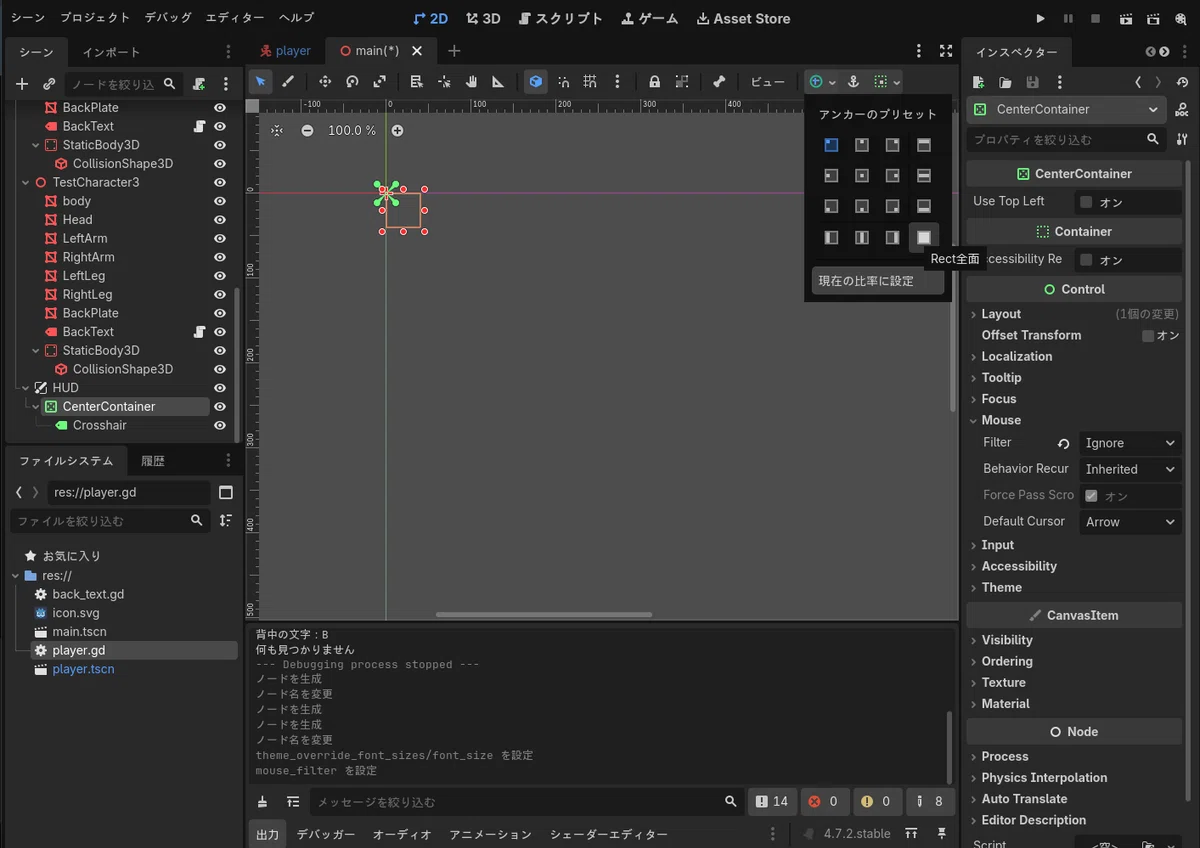Click the zoom in plus icon
Image resolution: width=1200 pixels, height=848 pixels.
pyautogui.click(x=397, y=130)
